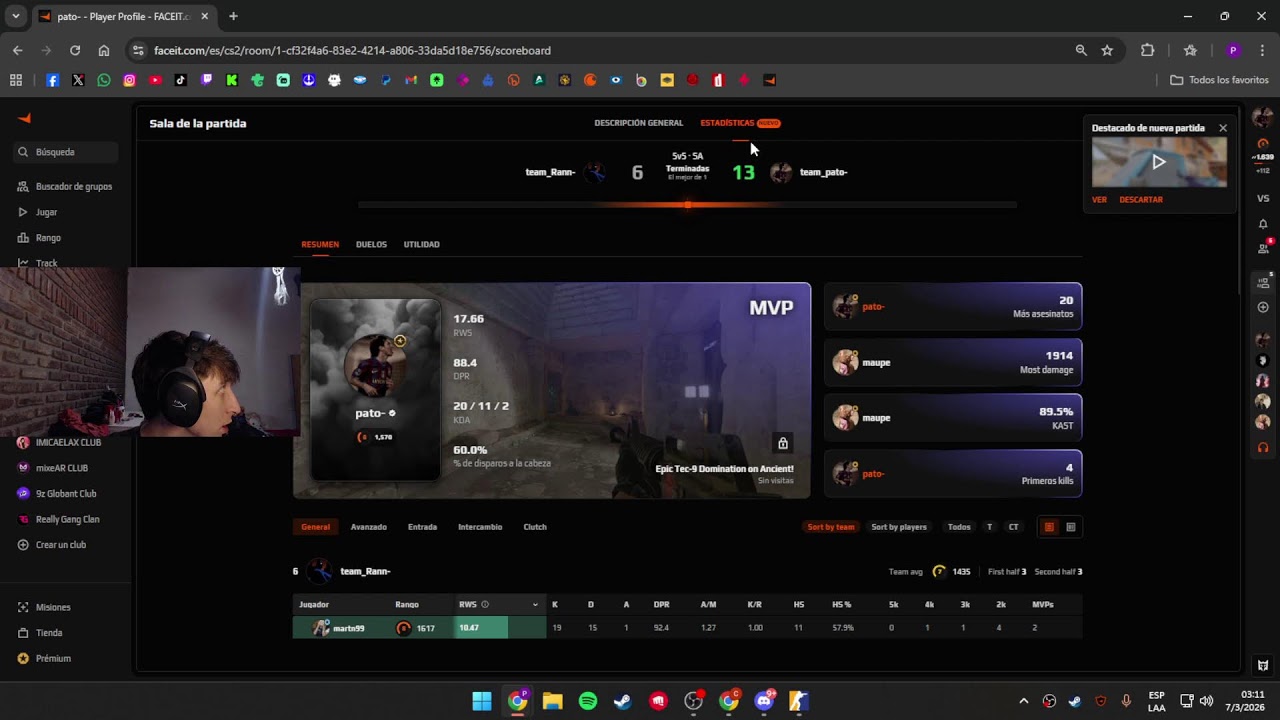Open Steam from the taskbar
Screen dimensions: 1280x720
pyautogui.click(x=623, y=701)
